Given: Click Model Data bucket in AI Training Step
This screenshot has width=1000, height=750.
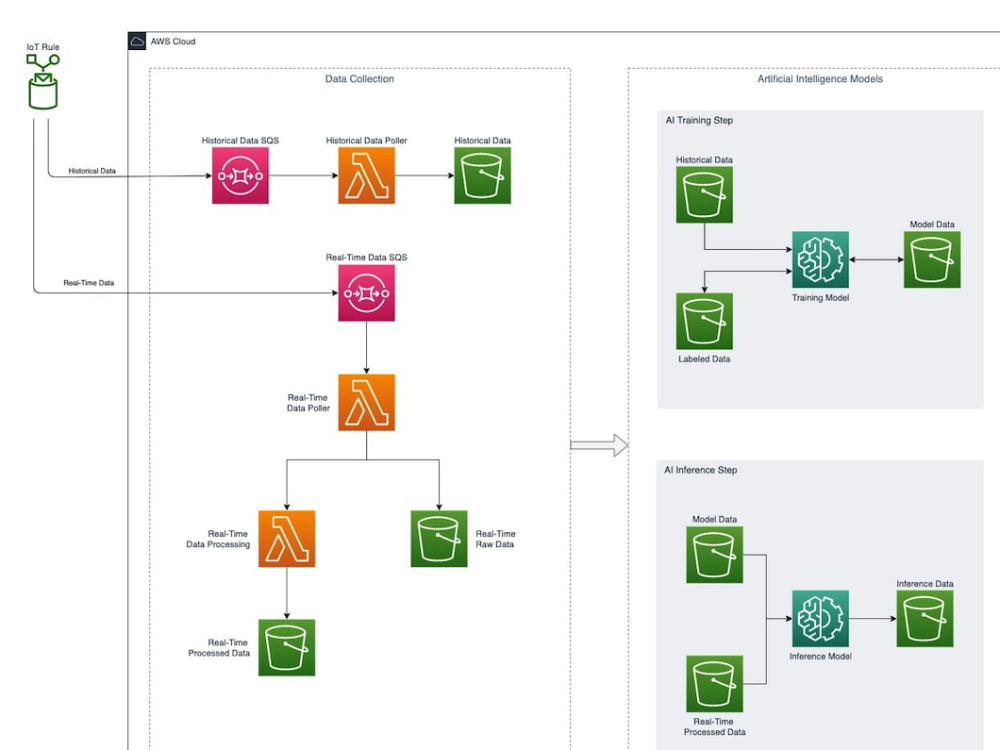Looking at the screenshot, I should click(932, 260).
